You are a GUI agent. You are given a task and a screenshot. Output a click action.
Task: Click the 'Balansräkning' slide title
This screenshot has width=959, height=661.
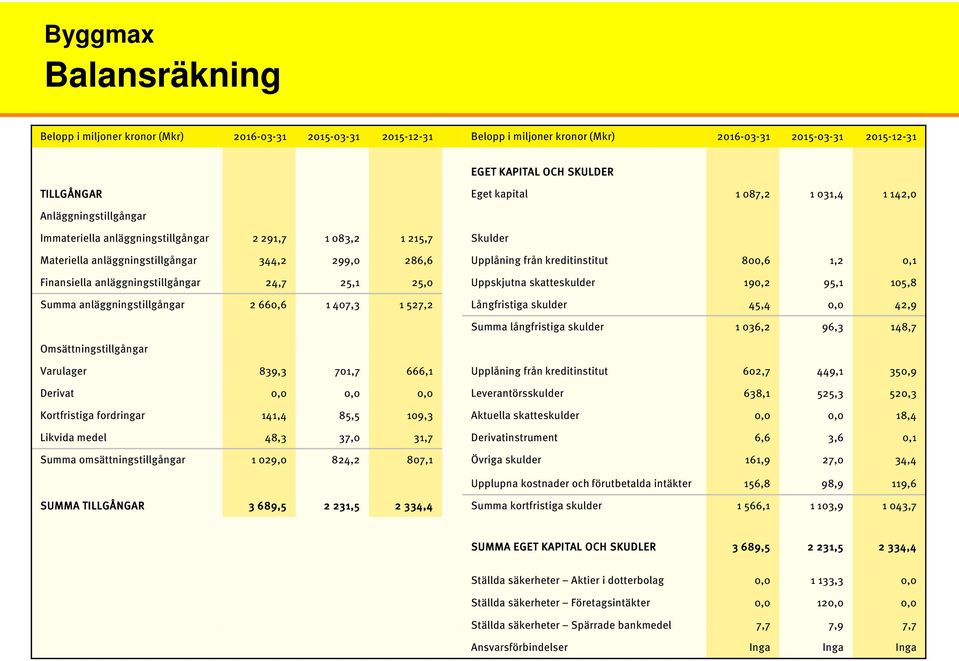click(x=163, y=75)
